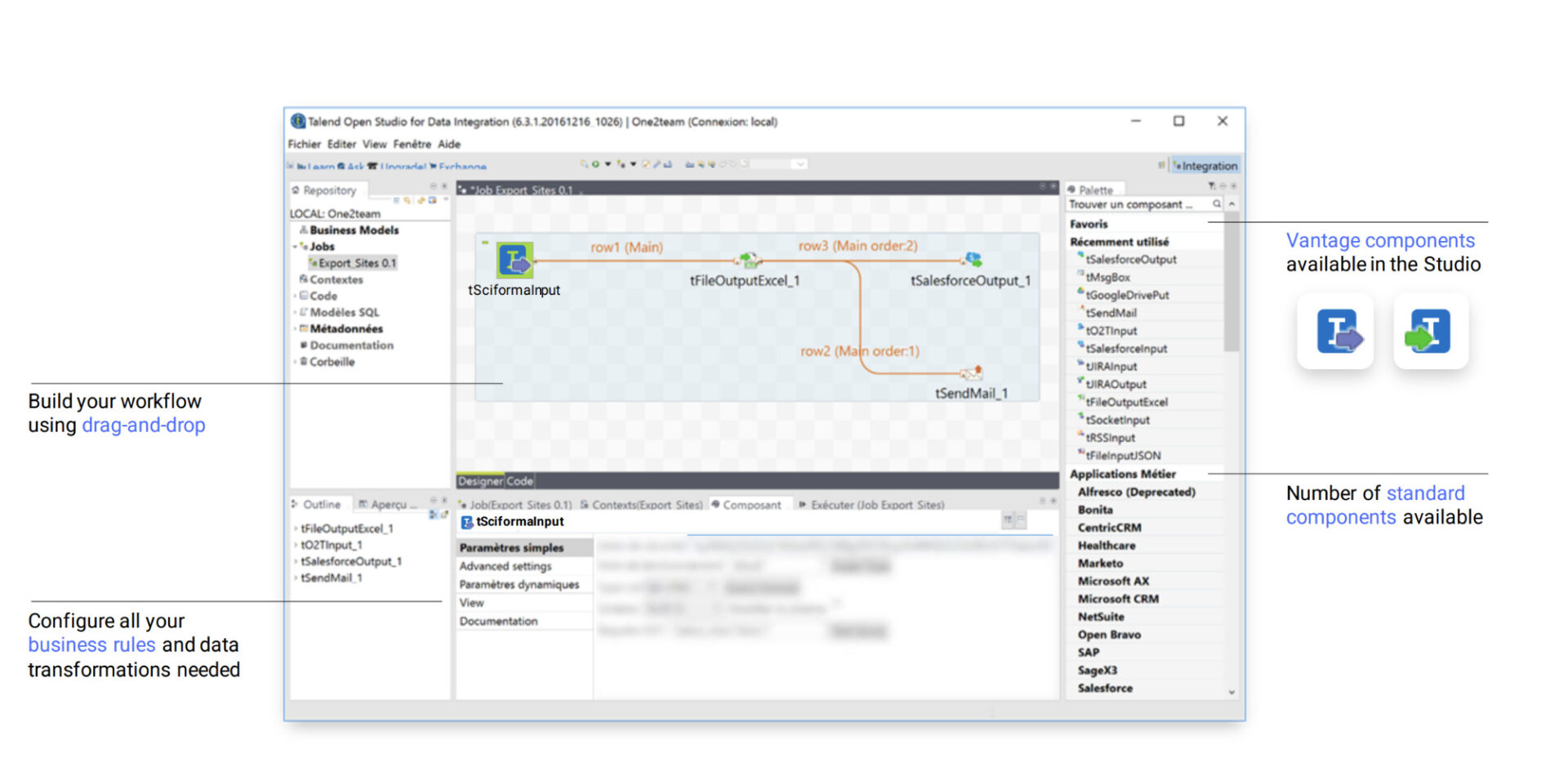Click the tSalesforceOutput_1 component icon
1568x776 pixels.
[972, 257]
